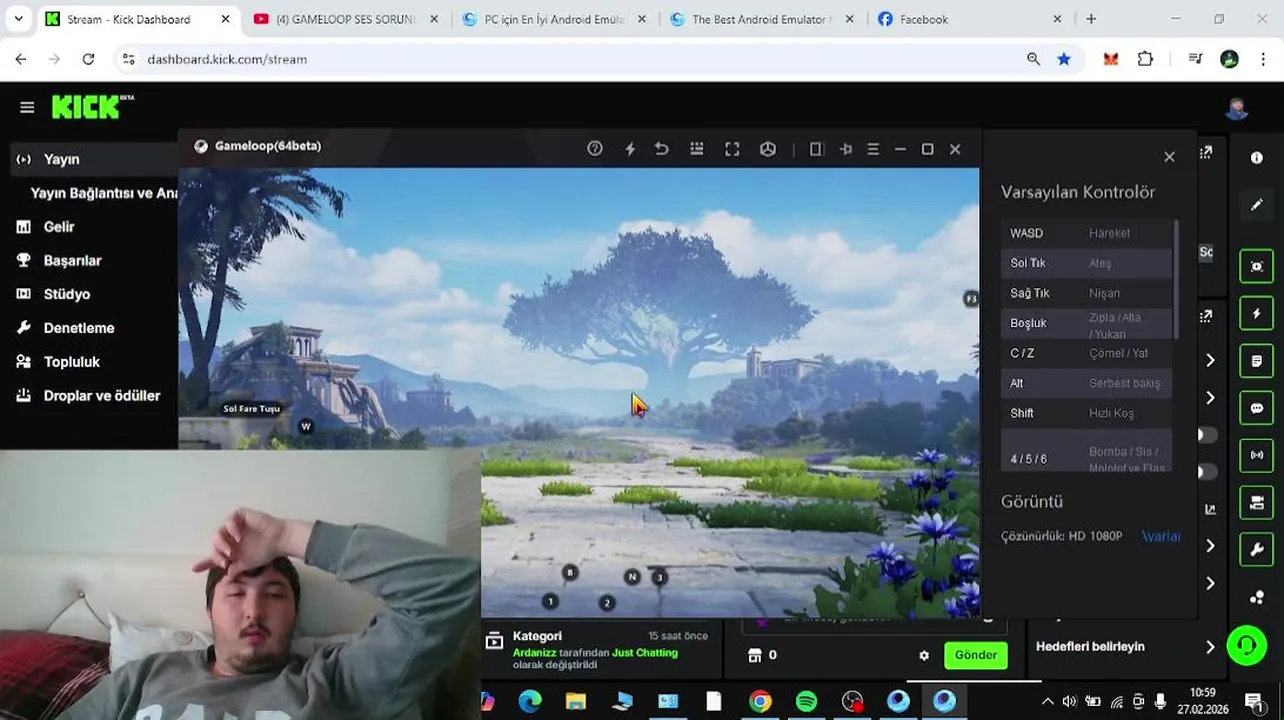
Task: Click the Gameloop side panel layout icon
Action: pyautogui.click(x=816, y=149)
